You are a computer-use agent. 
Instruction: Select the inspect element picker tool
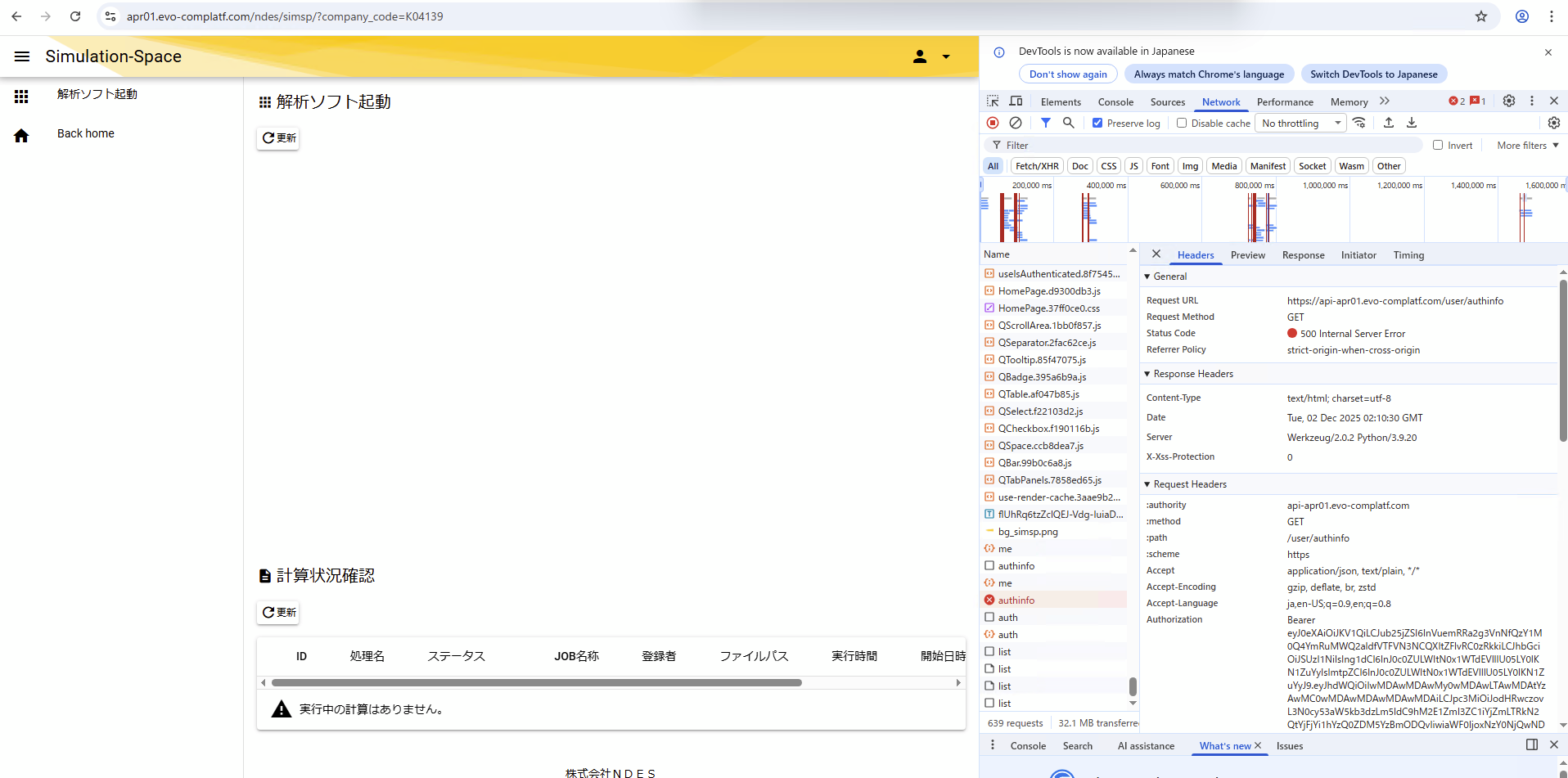tap(993, 101)
